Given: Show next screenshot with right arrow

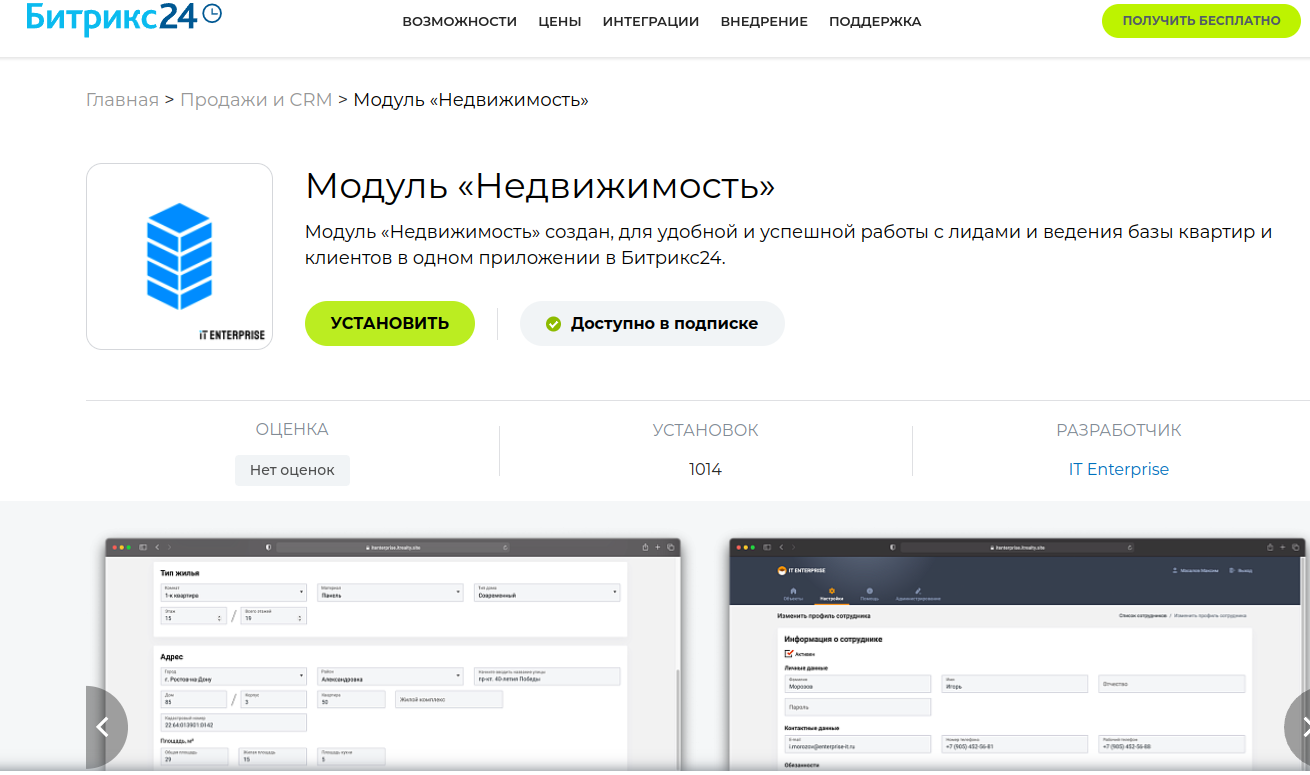Looking at the screenshot, I should [1297, 727].
